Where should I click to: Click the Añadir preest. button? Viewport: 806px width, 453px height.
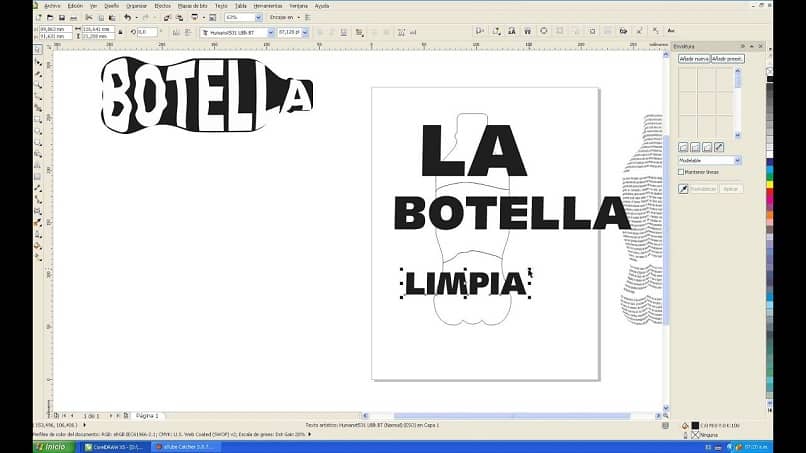tap(728, 59)
